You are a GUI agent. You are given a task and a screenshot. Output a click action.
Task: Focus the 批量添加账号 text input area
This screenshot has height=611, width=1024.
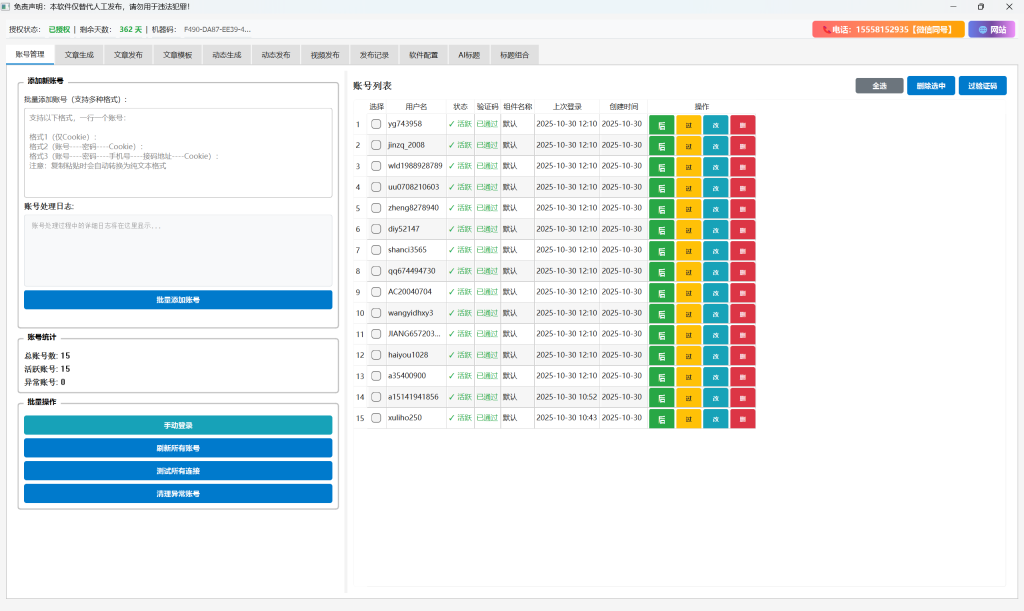(x=178, y=152)
